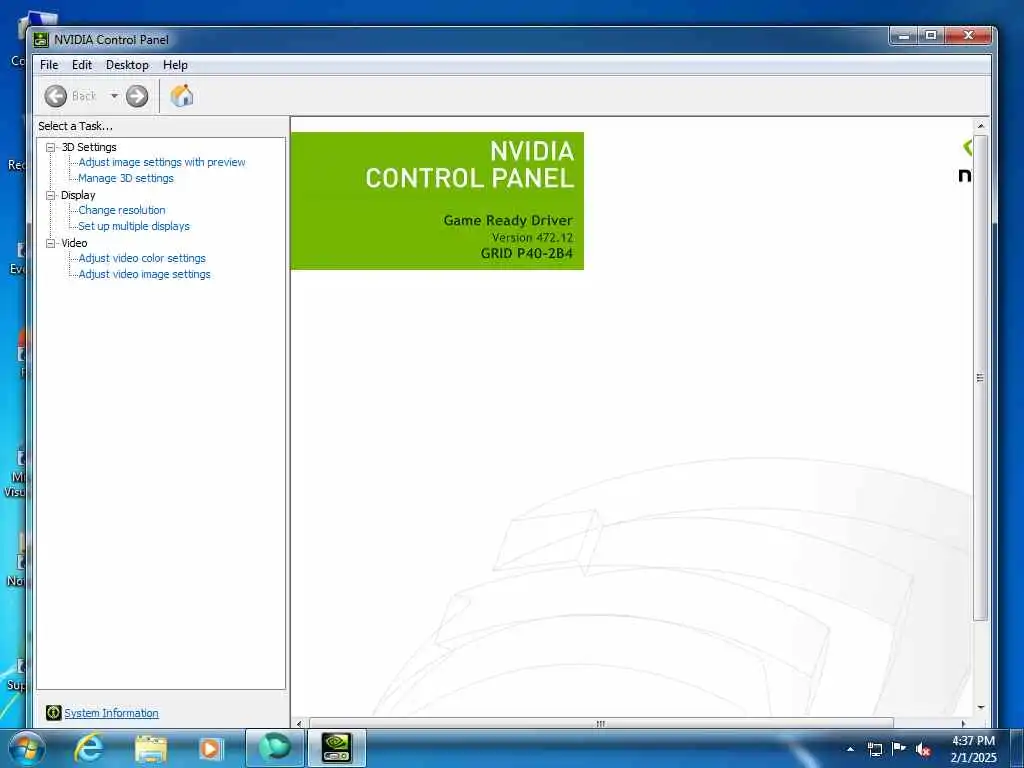Click the System Information icon
Image resolution: width=1024 pixels, height=768 pixels.
(x=54, y=712)
